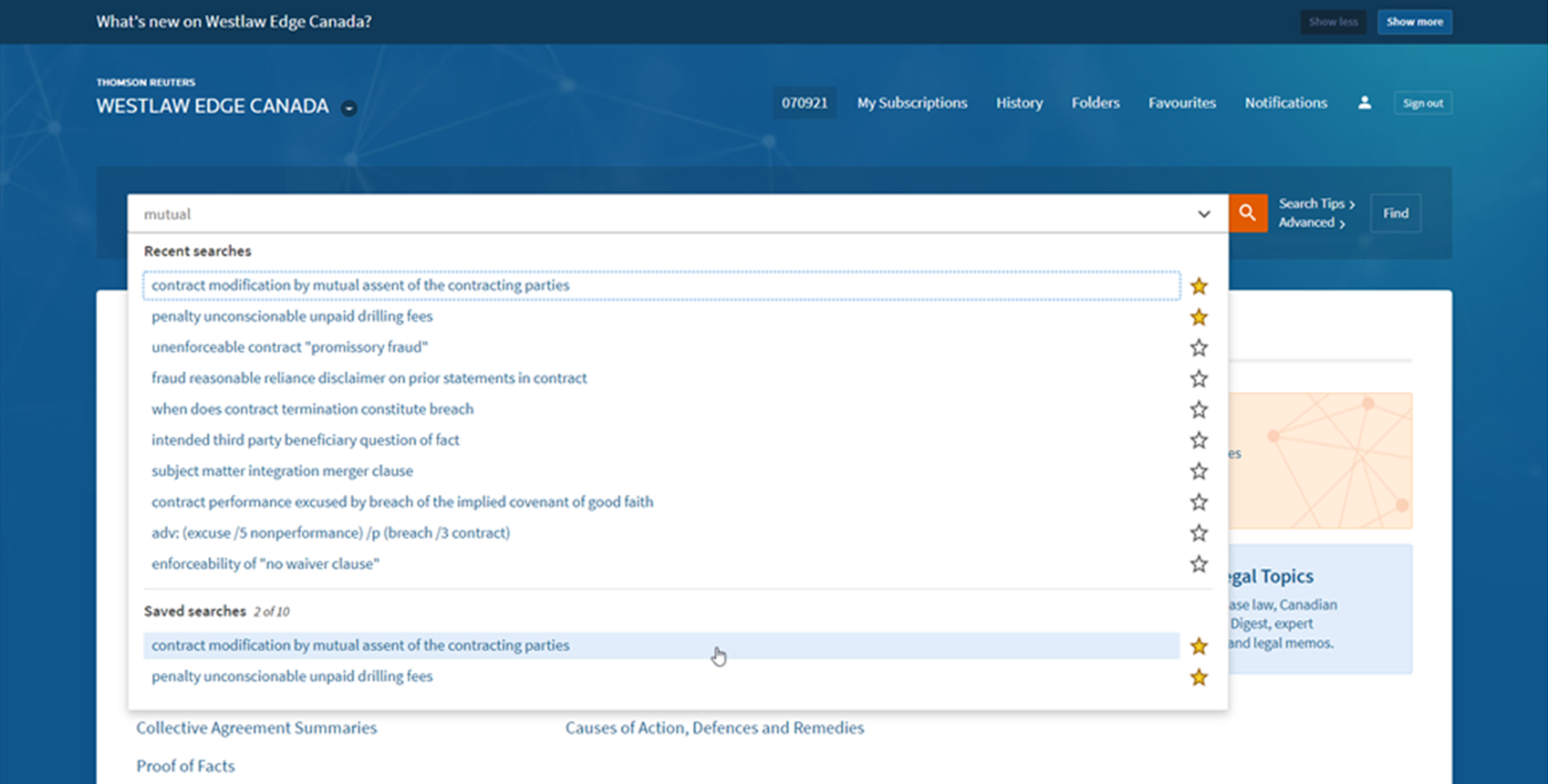Remove saved search 'contract modification by mutual assent' star

(x=1199, y=646)
